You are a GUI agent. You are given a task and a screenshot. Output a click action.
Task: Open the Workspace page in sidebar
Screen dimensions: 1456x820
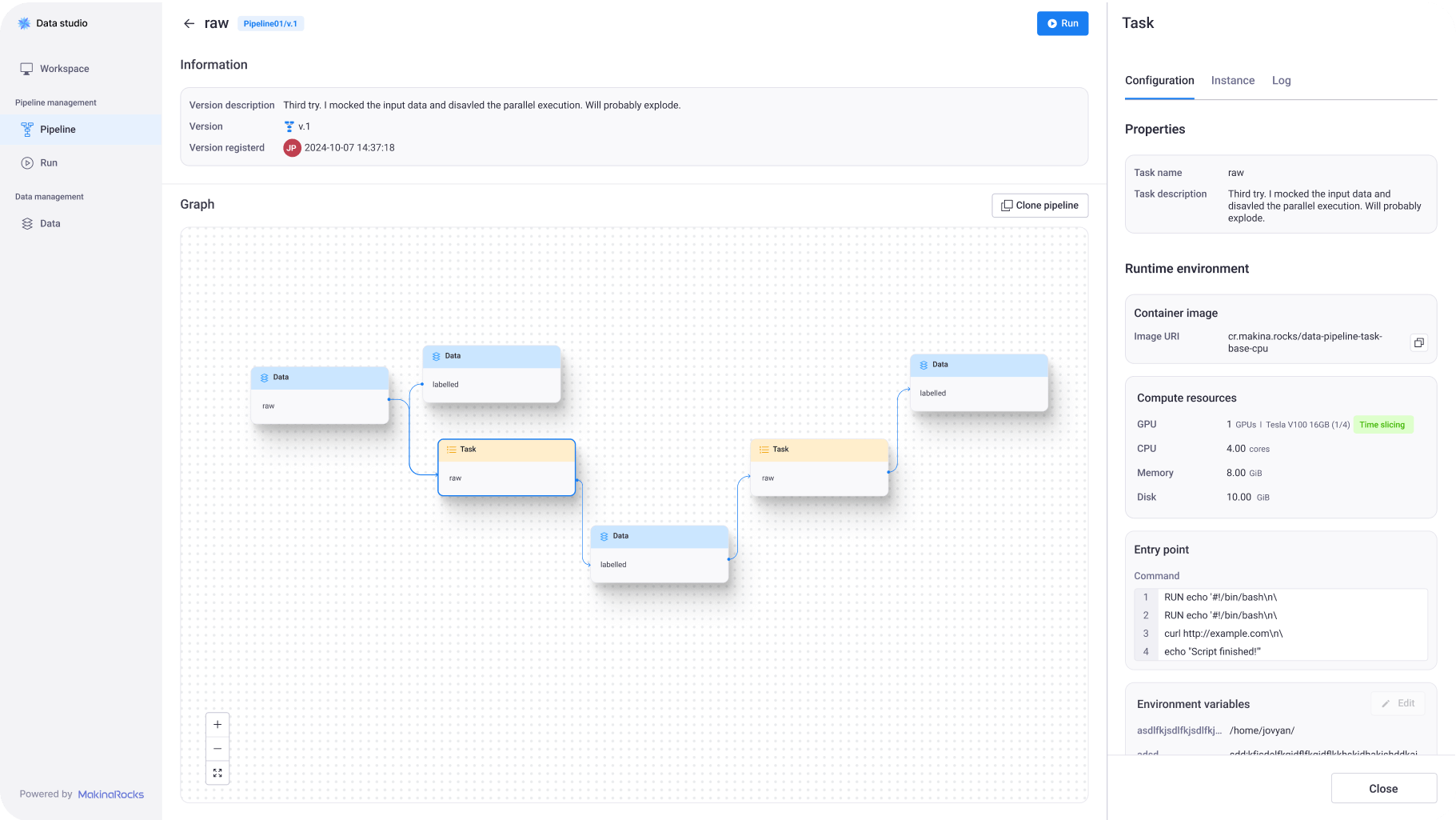click(64, 69)
